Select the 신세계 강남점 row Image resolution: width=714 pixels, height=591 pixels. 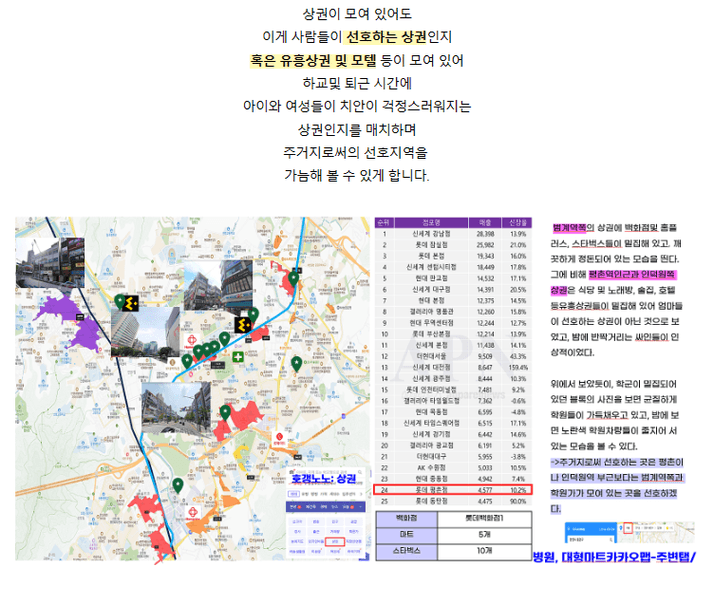coord(454,234)
